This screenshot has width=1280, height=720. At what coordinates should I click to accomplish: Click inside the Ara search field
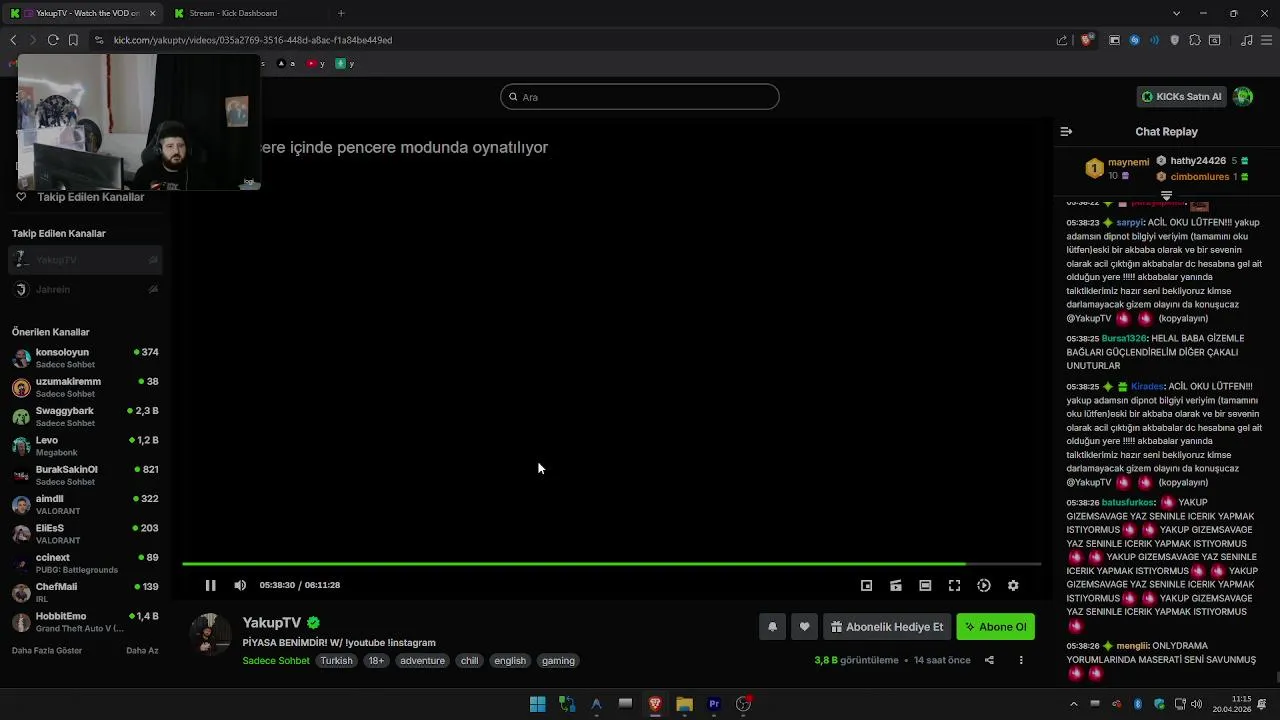640,97
